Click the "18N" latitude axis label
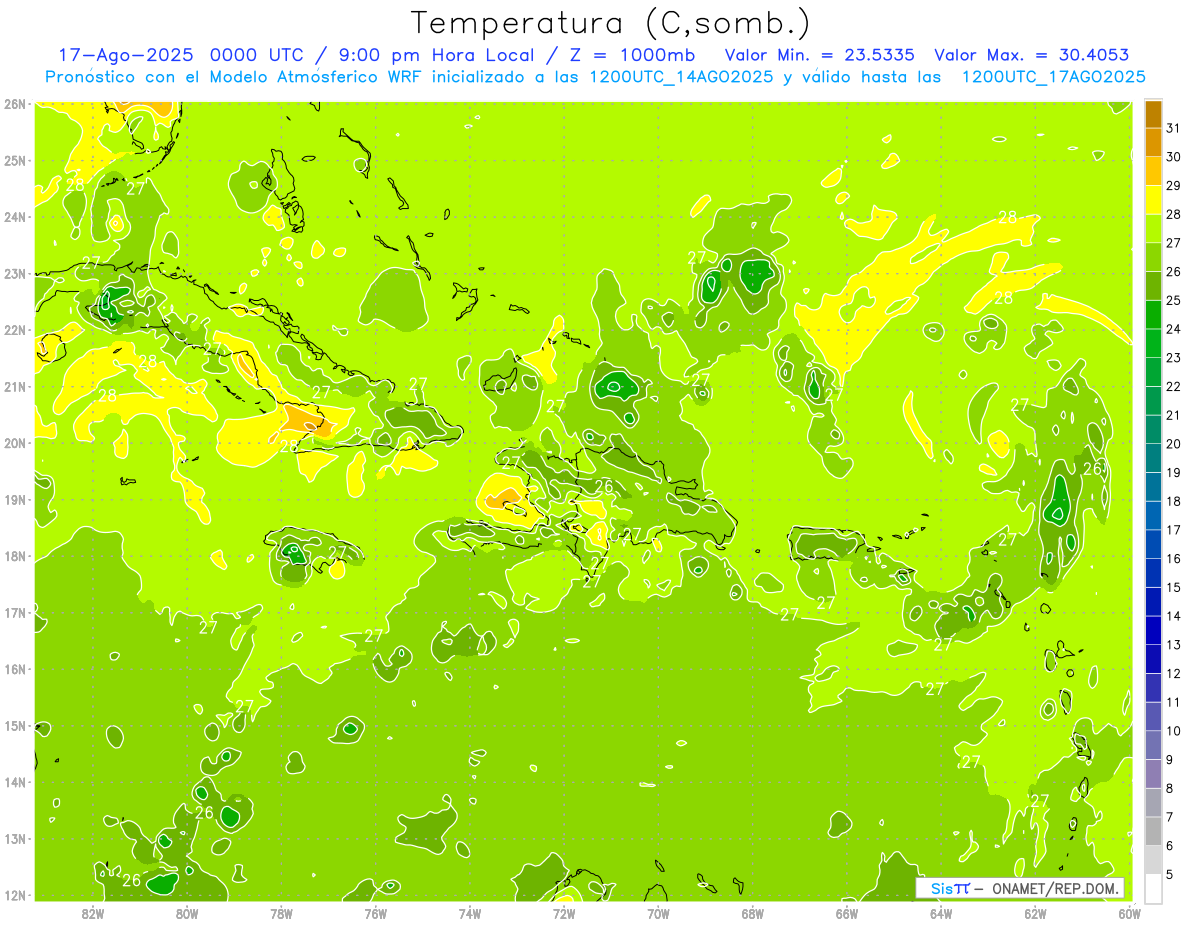The height and width of the screenshot is (927, 1200). 15,556
